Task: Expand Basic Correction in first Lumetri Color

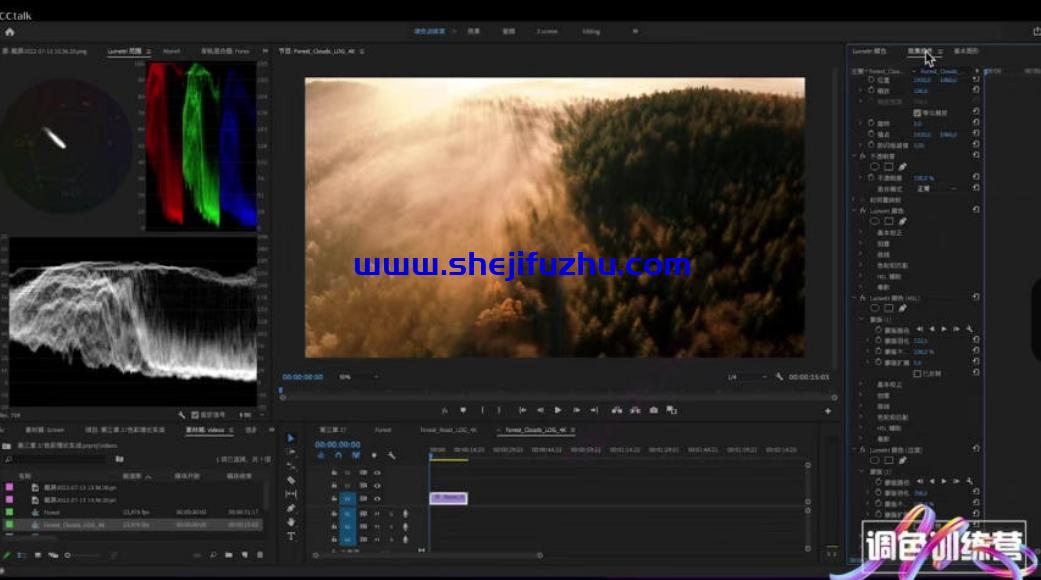Action: coord(862,233)
